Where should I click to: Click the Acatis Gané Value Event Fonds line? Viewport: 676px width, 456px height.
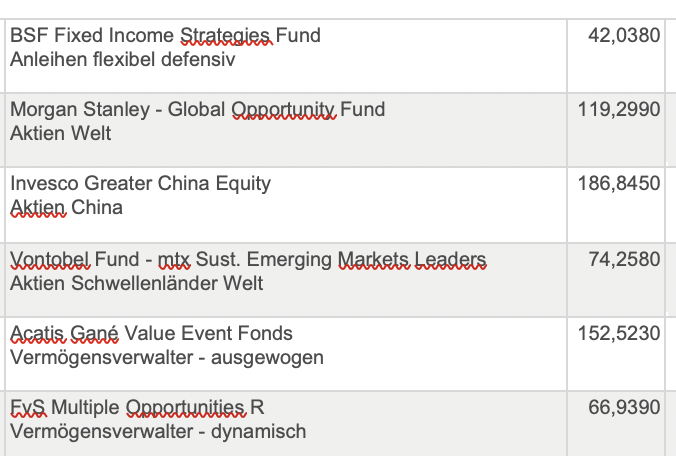(151, 334)
